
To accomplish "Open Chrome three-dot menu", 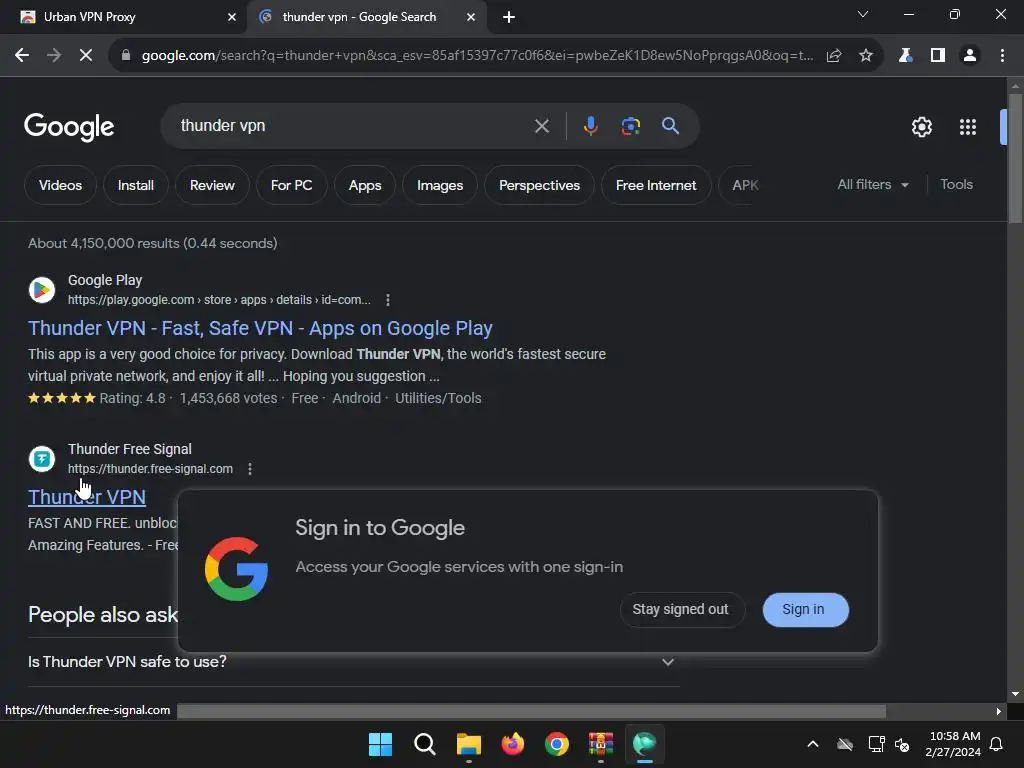I will point(1002,56).
